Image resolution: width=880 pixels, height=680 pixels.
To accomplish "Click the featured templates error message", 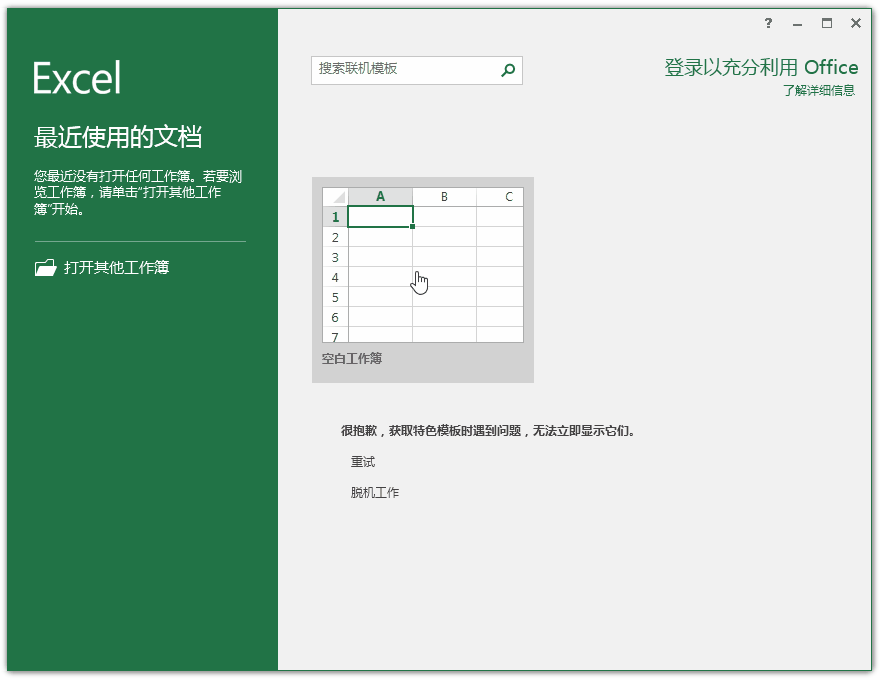I will click(489, 429).
